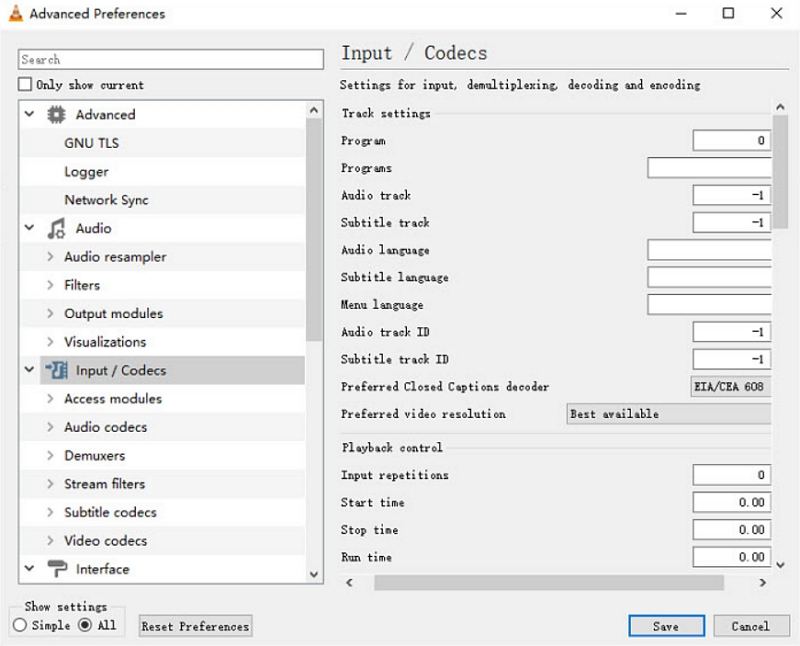Screen dimensions: 800x646
Task: Expand the Audio resampler node
Action: (x=50, y=256)
